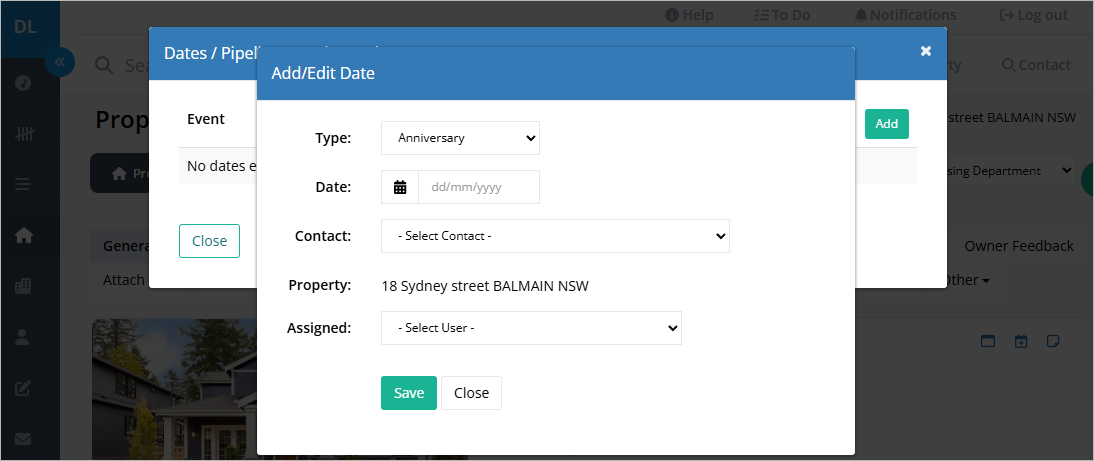Open the person contacts sidebar icon

click(23, 337)
